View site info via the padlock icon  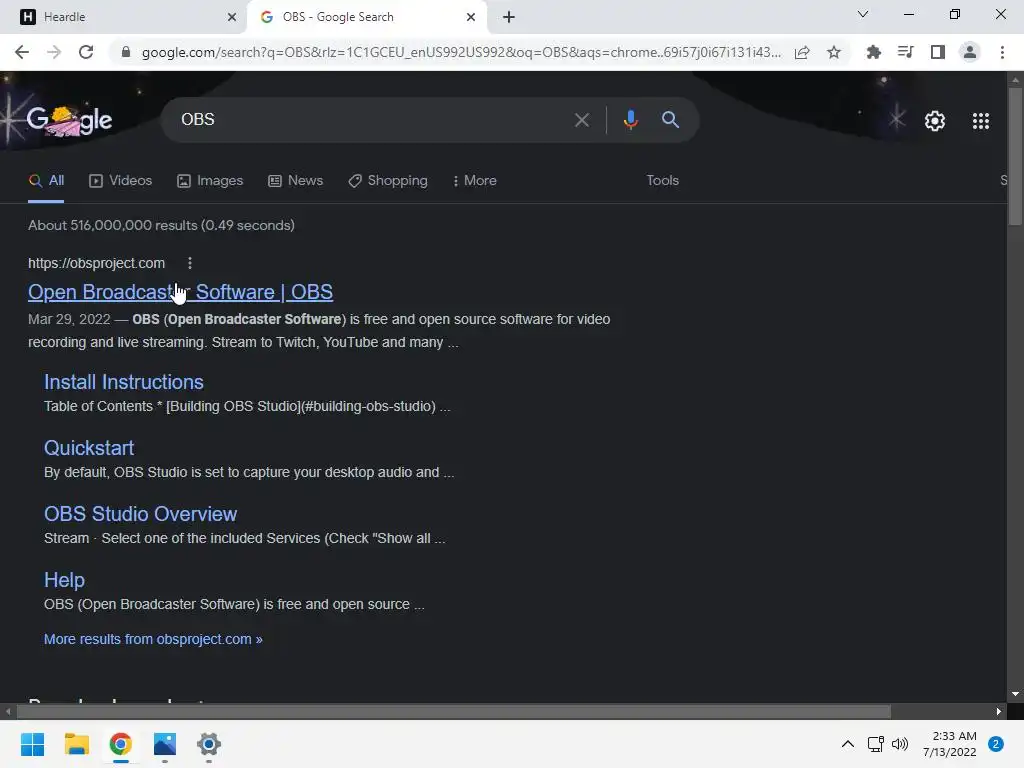point(126,52)
